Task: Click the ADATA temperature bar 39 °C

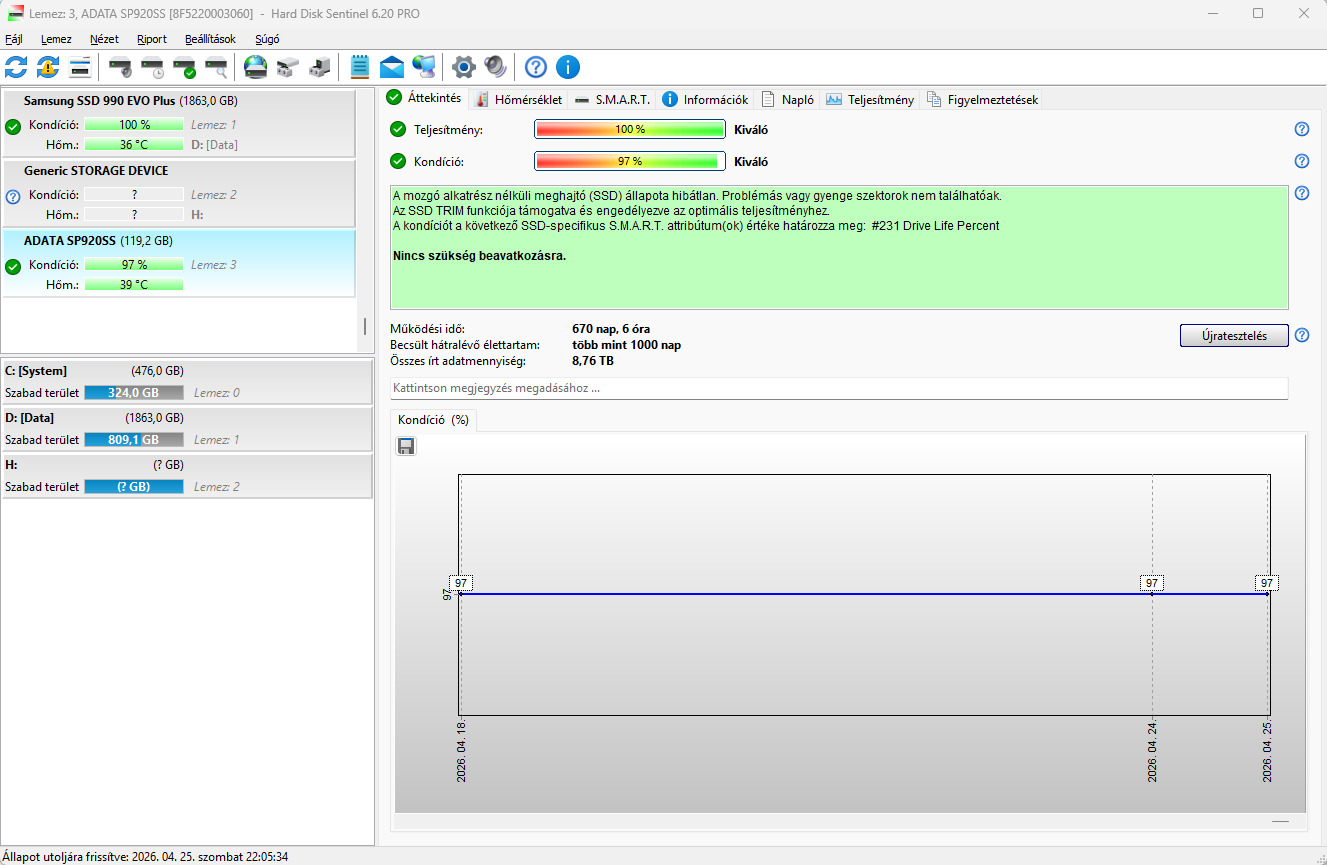Action: [x=134, y=285]
